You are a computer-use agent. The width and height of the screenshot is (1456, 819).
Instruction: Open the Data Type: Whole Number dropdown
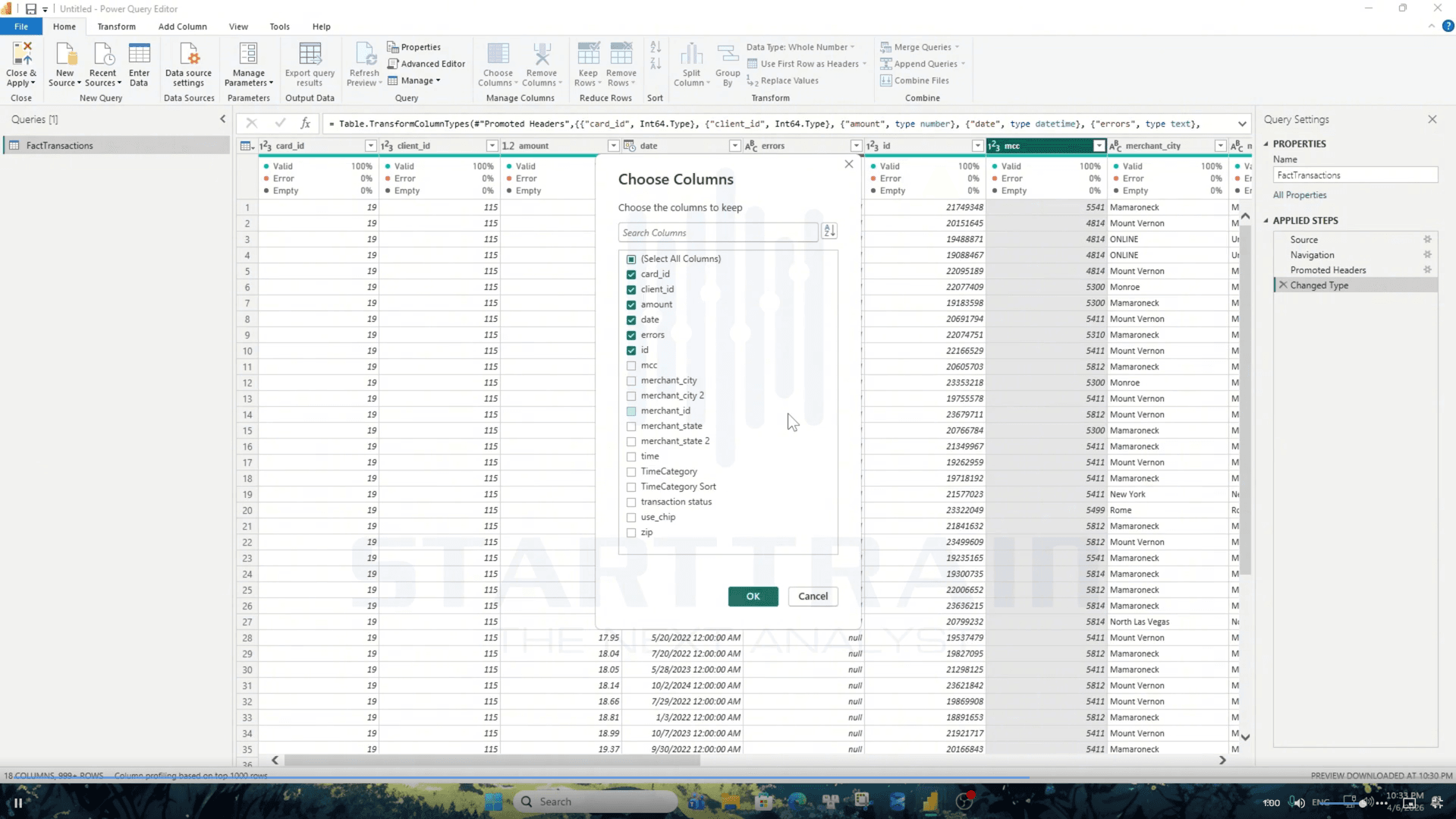(x=800, y=47)
